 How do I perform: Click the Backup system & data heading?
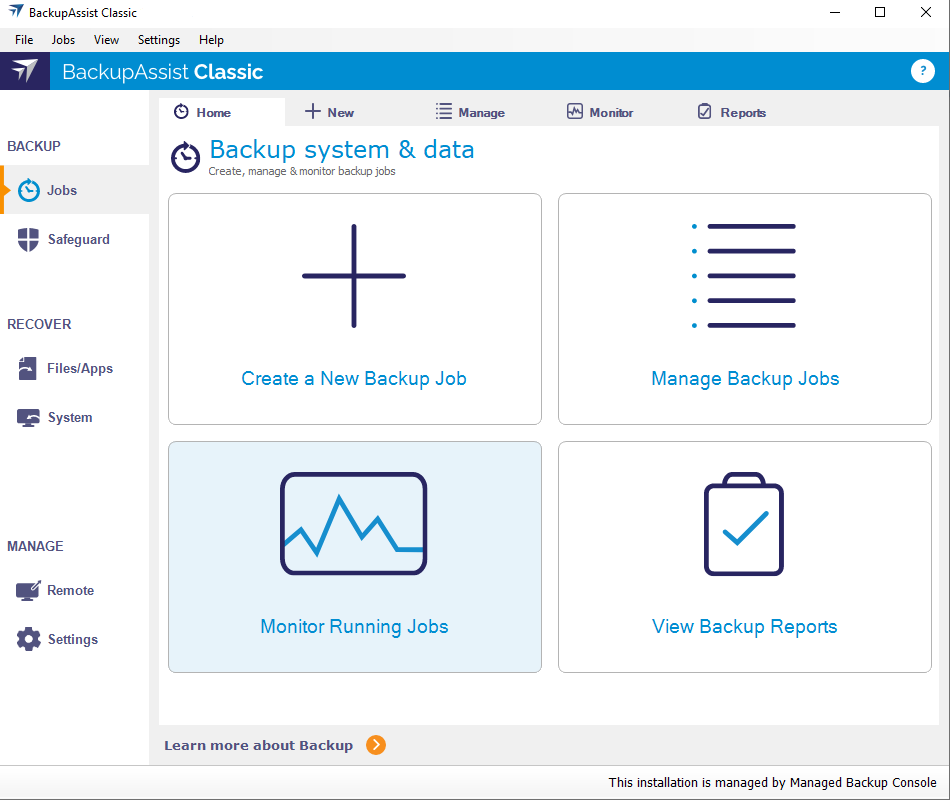pos(342,150)
